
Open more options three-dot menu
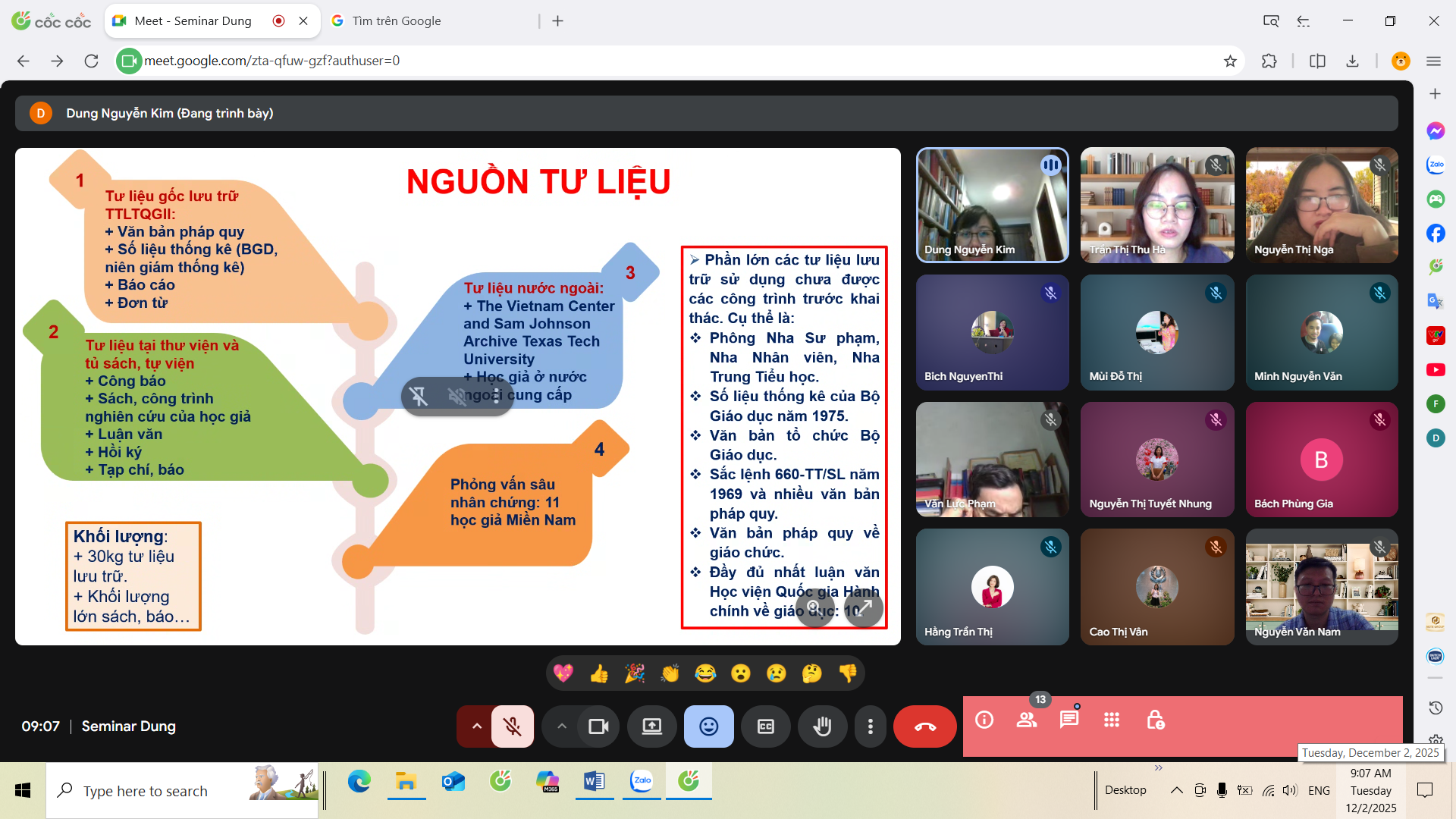870,726
